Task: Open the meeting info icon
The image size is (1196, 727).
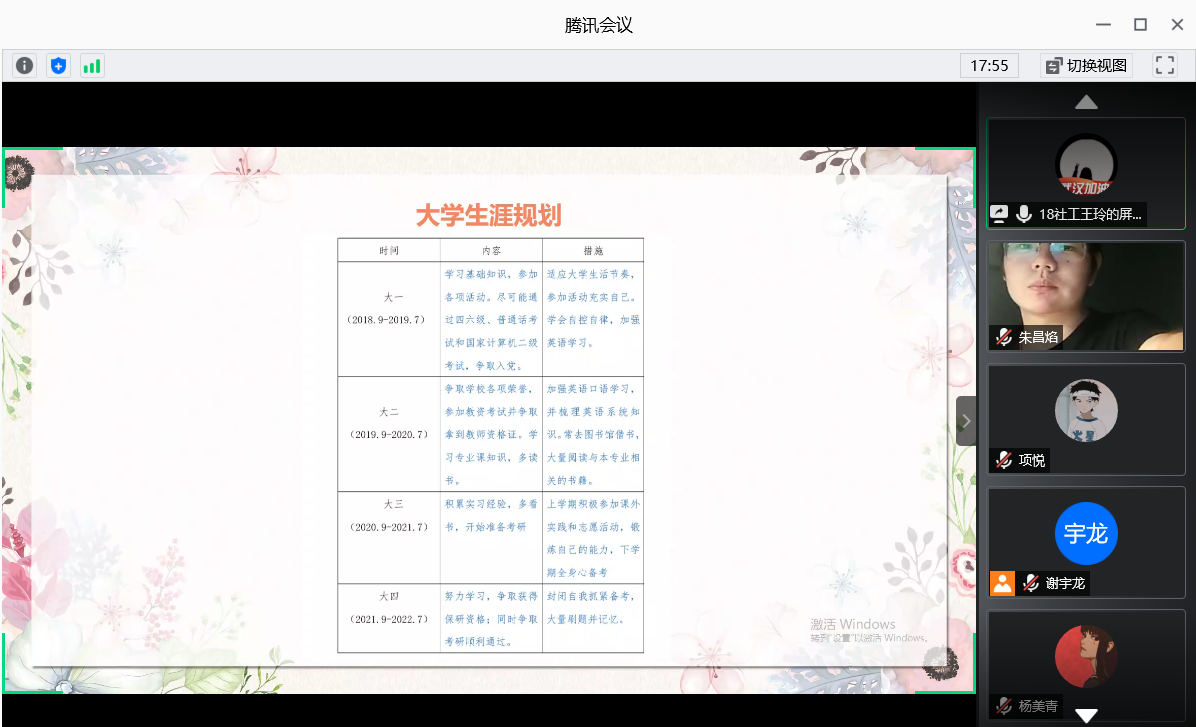Action: 24,66
